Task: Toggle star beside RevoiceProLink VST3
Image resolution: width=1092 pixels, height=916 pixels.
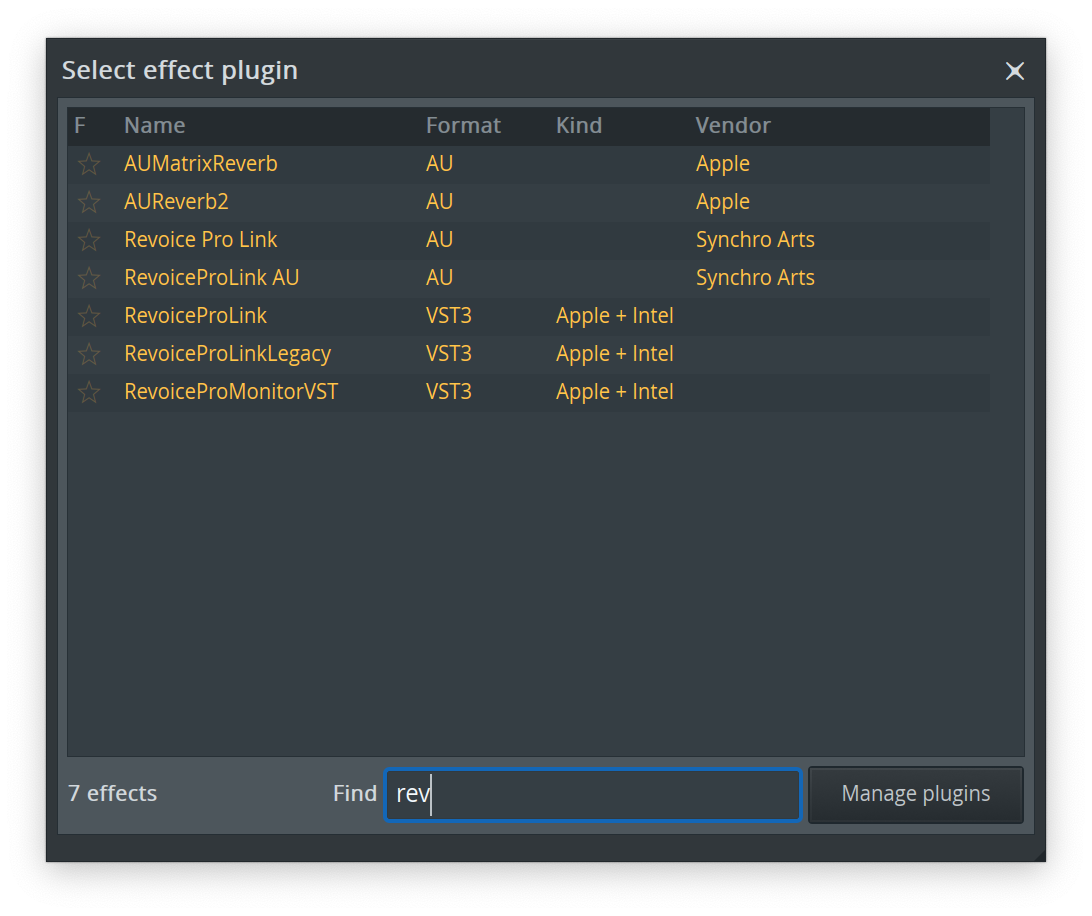Action: 89,316
